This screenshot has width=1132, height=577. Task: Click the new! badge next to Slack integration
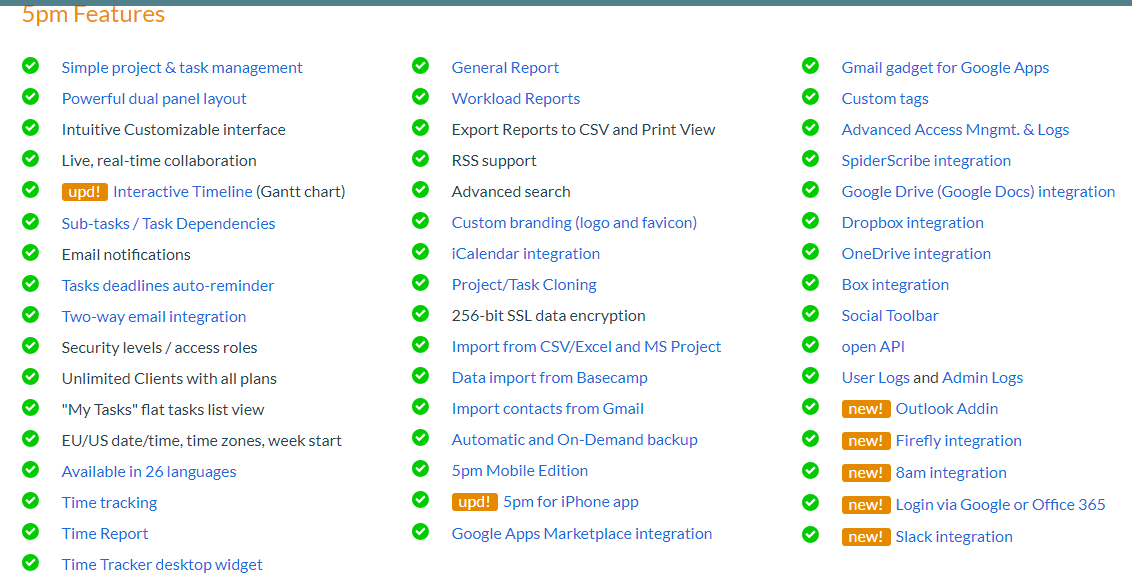coord(865,537)
